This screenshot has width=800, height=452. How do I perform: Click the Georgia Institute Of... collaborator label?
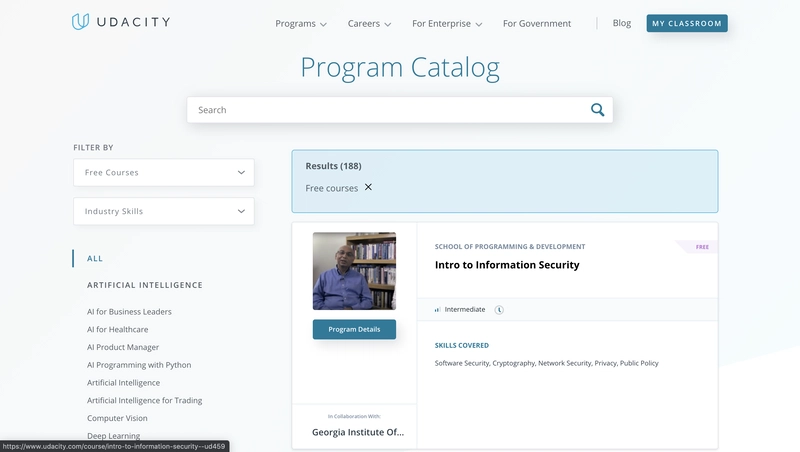[358, 432]
